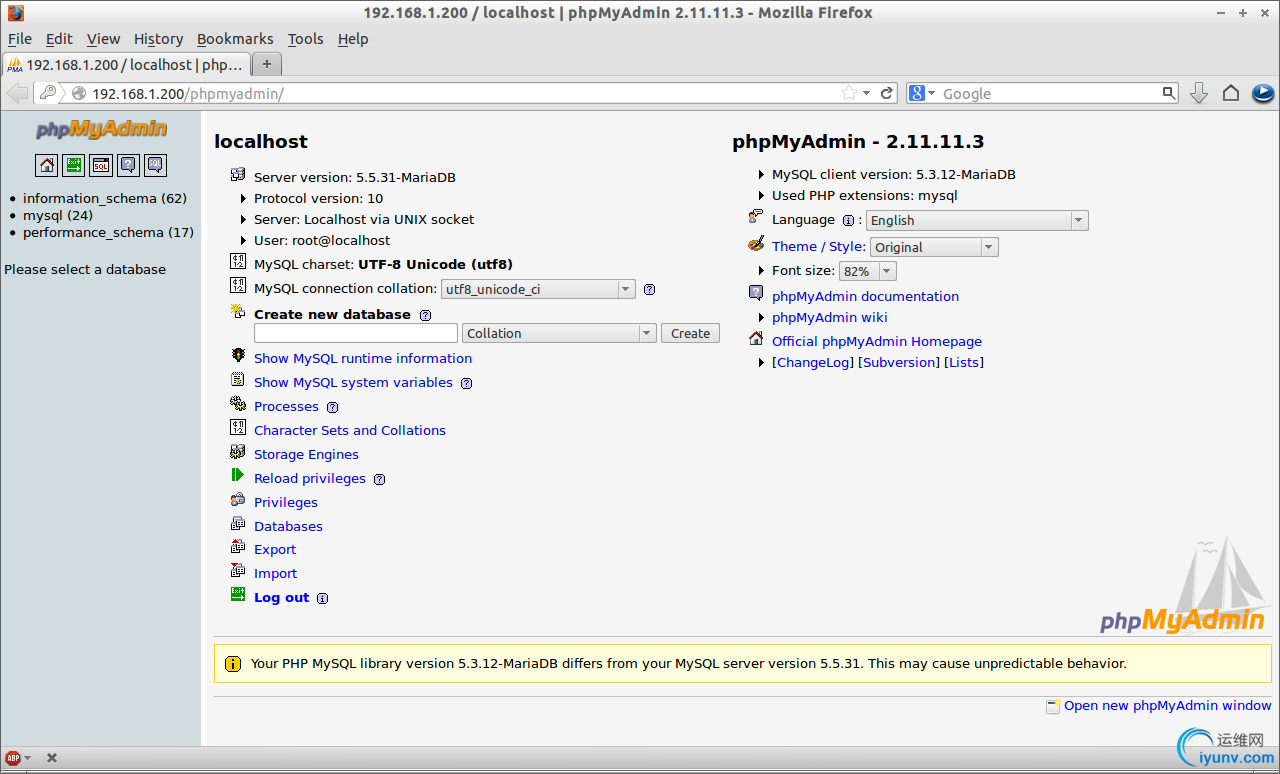Open the Character Sets and Collations link
This screenshot has width=1280, height=774.
[350, 430]
